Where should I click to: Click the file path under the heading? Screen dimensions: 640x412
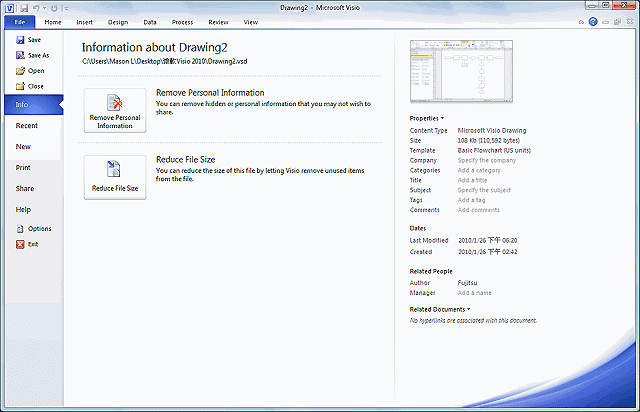click(164, 61)
